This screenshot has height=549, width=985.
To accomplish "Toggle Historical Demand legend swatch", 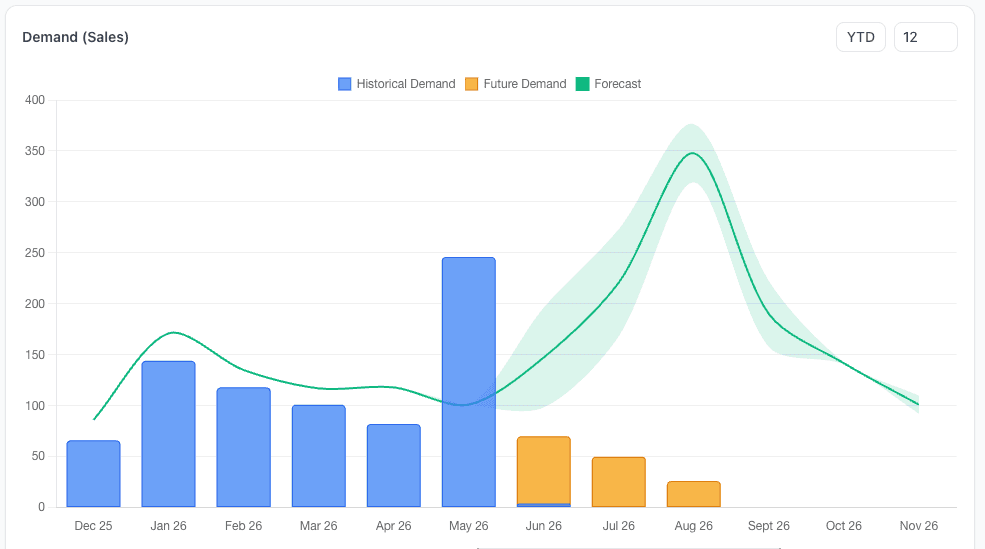I will pos(345,84).
